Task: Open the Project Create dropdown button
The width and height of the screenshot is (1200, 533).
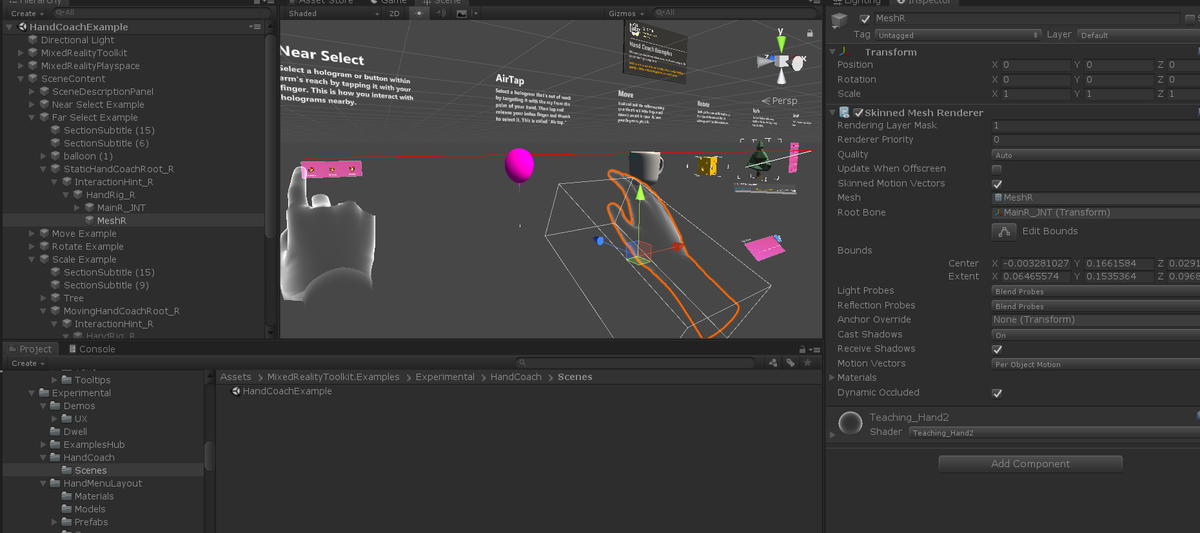Action: [x=25, y=363]
